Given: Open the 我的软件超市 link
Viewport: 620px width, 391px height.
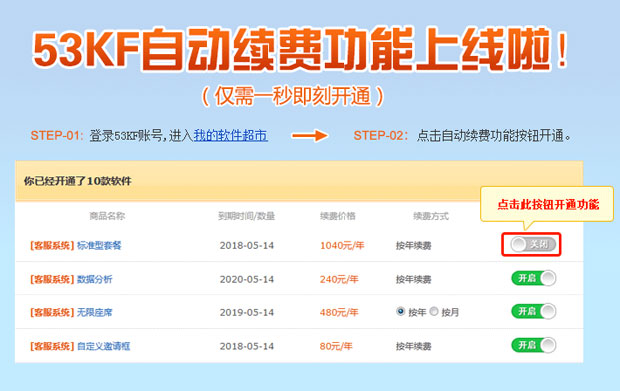Looking at the screenshot, I should (231, 136).
